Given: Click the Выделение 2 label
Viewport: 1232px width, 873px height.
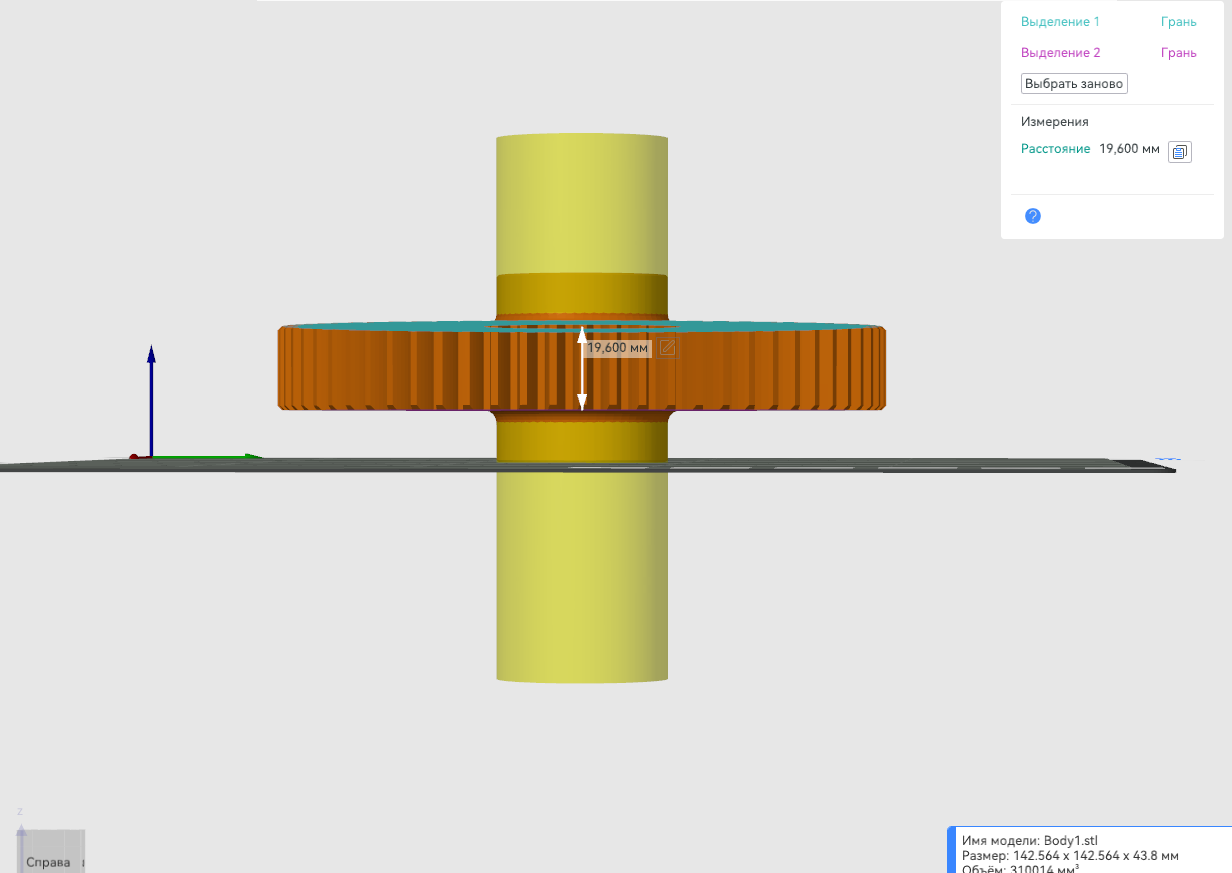Looking at the screenshot, I should click(1061, 53).
